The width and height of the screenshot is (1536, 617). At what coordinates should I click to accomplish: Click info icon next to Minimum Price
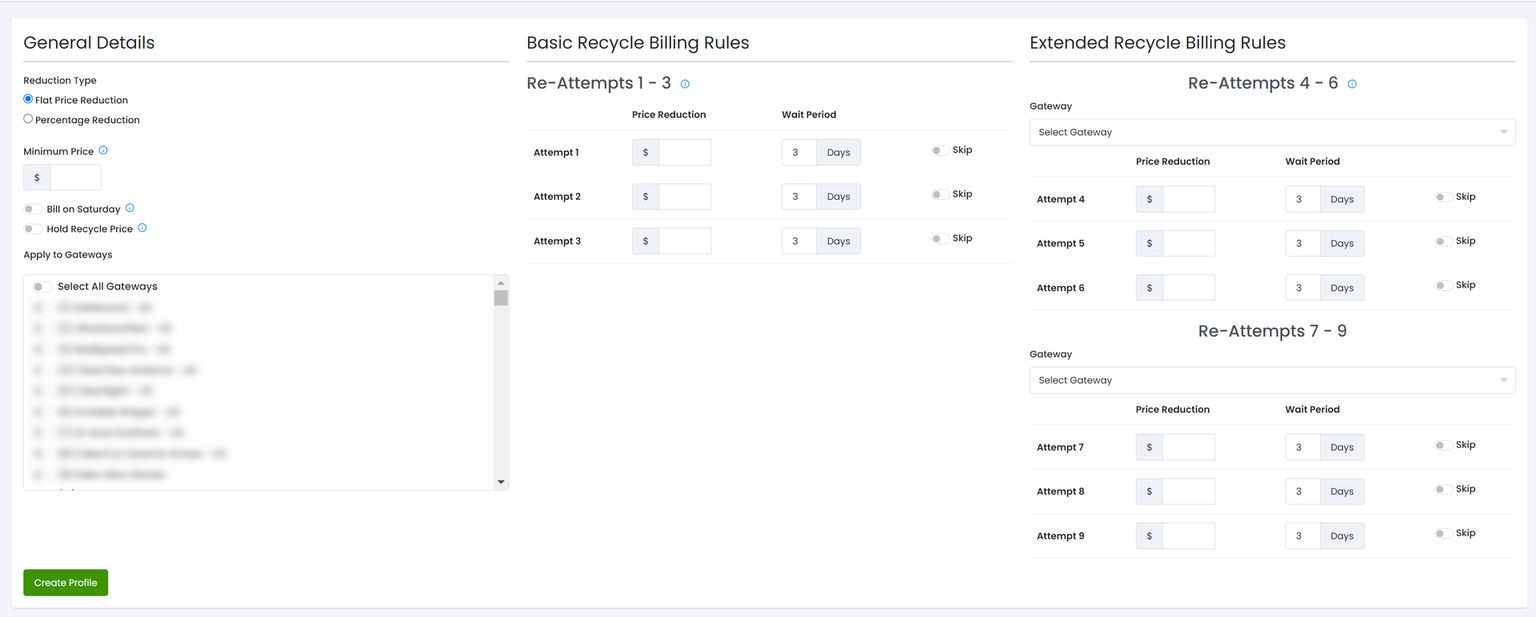tap(103, 151)
